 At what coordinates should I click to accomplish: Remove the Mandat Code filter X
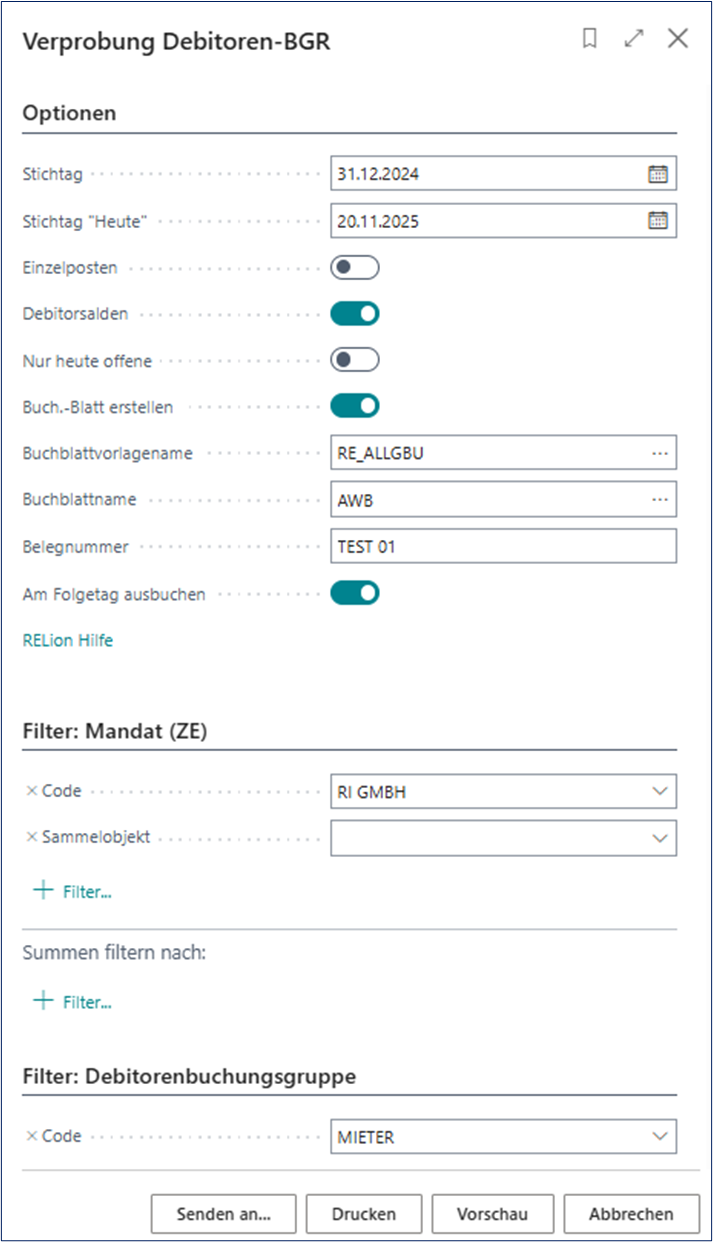(31, 791)
